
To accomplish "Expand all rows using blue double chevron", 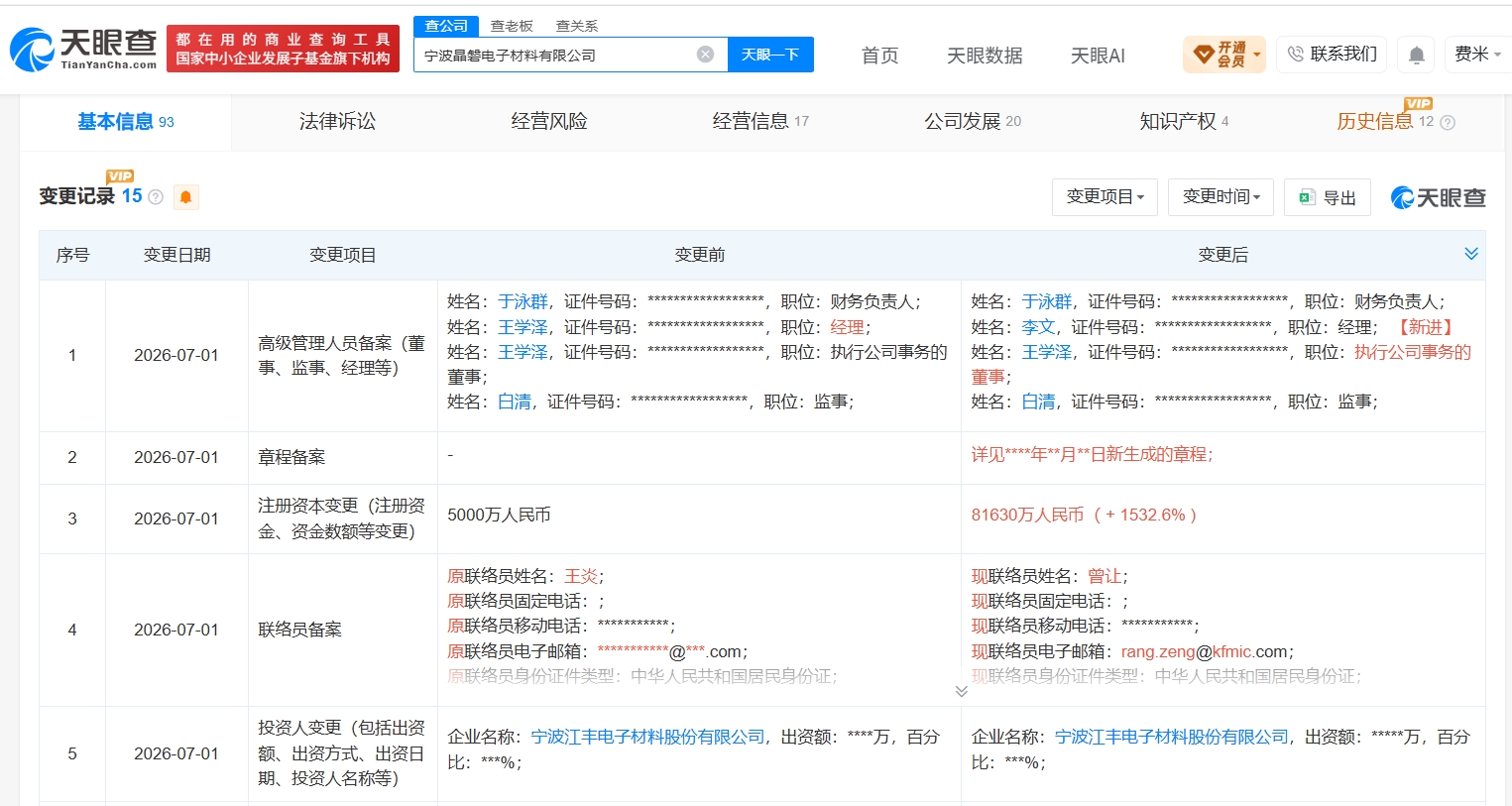I will tap(1471, 254).
